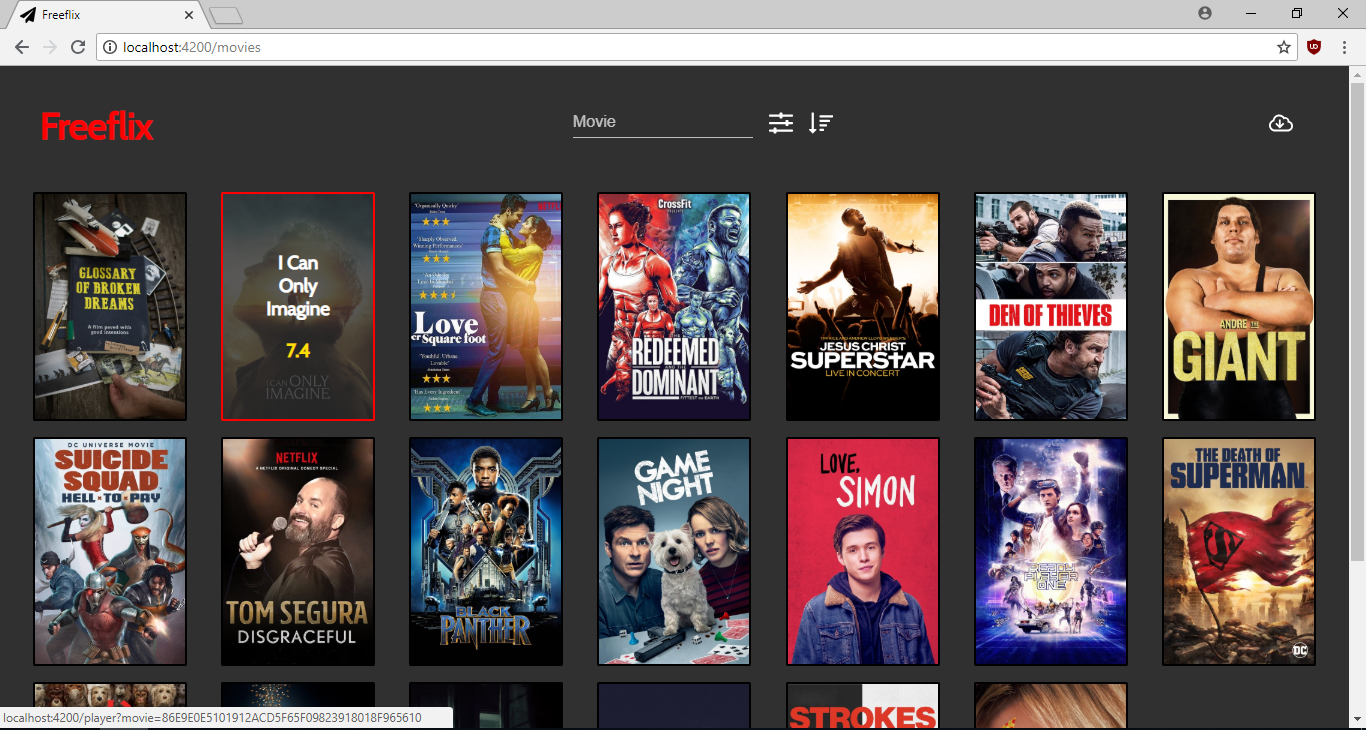Open Tom Segura Disgraceful poster
The width and height of the screenshot is (1366, 730).
click(x=298, y=551)
